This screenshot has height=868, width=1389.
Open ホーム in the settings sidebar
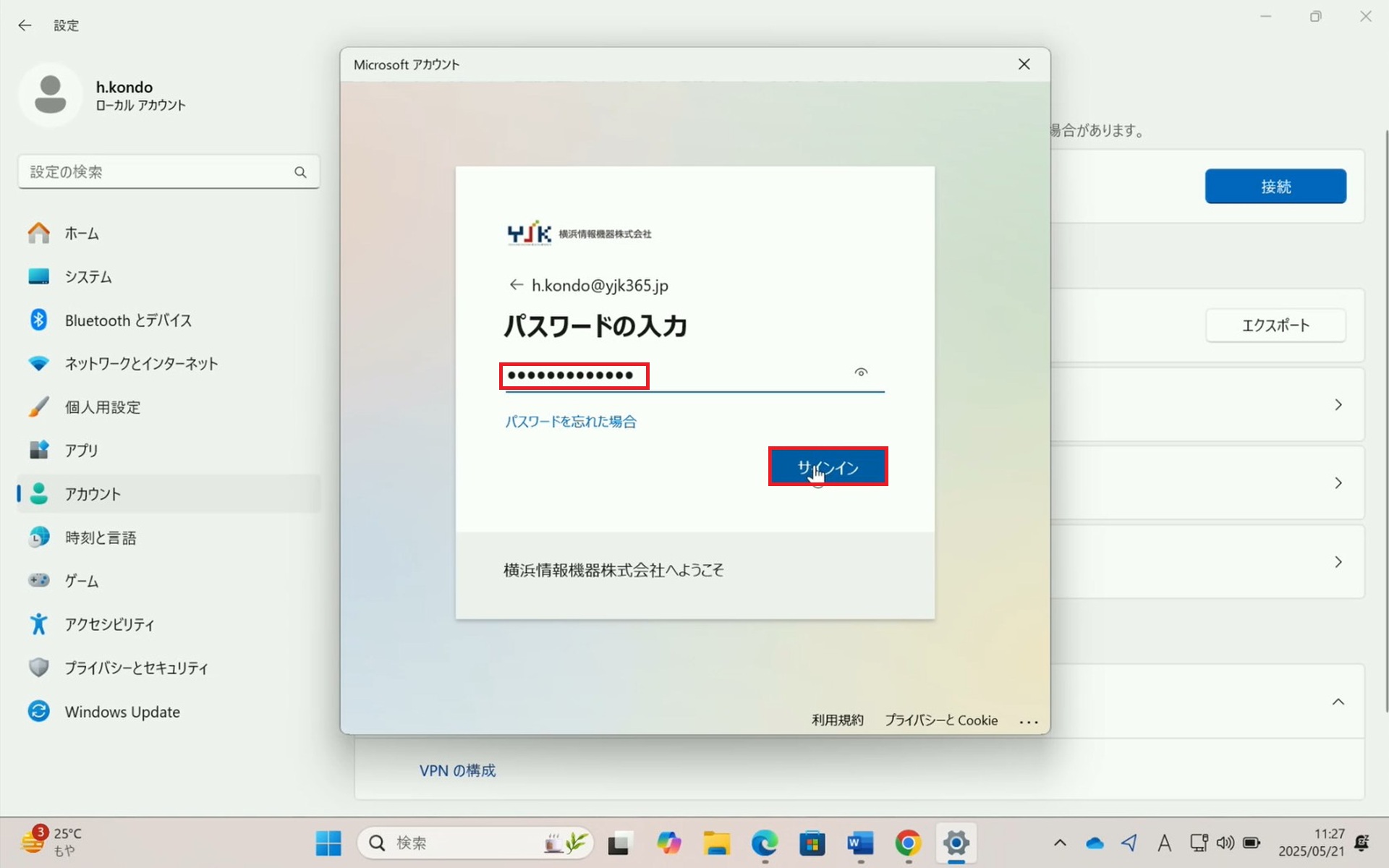click(x=169, y=234)
